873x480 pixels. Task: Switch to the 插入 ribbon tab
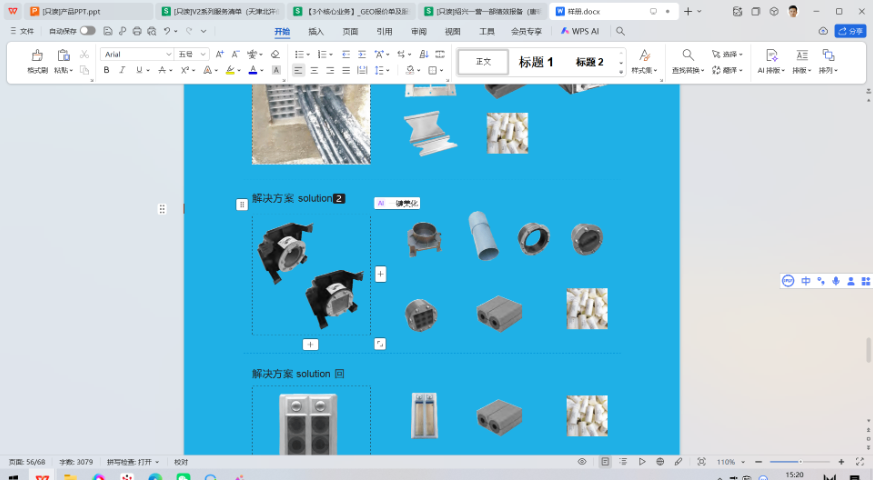tap(316, 31)
